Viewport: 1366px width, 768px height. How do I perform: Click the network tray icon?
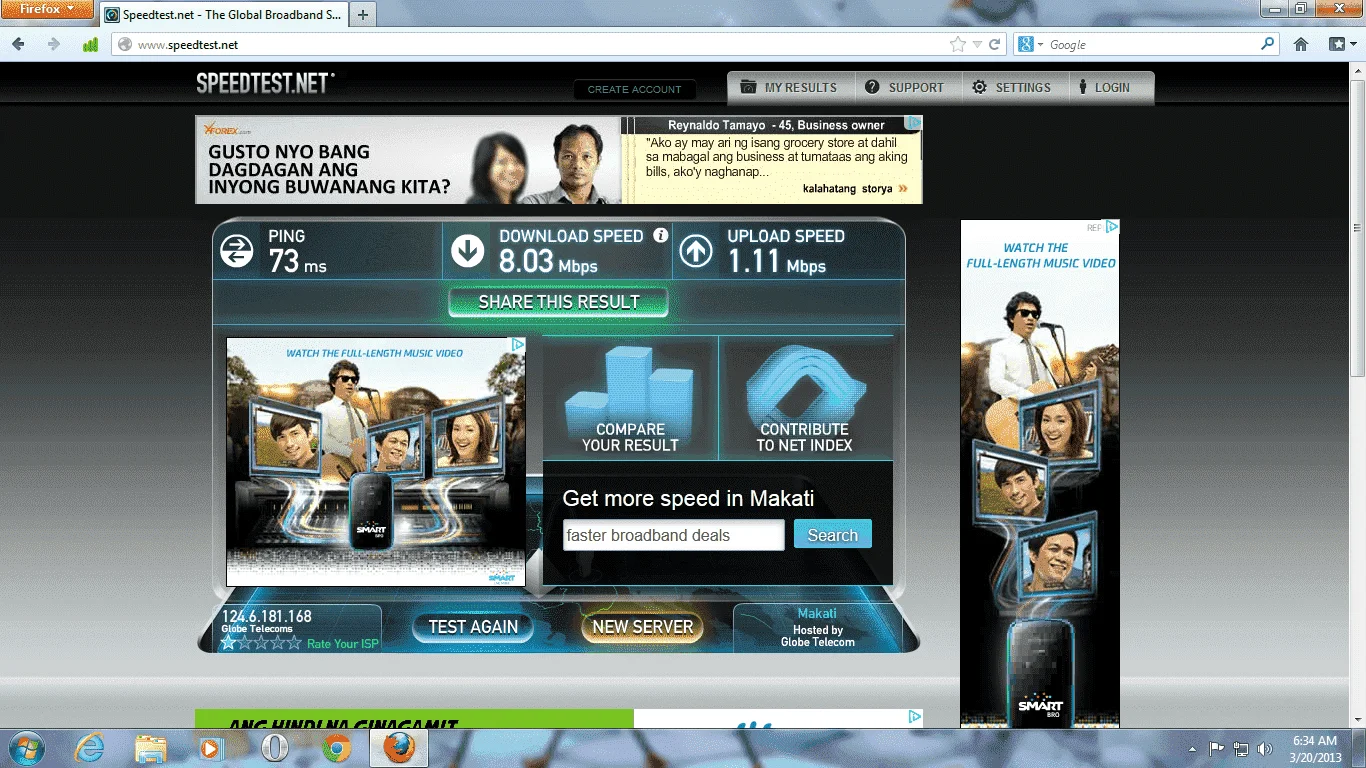click(x=1241, y=748)
